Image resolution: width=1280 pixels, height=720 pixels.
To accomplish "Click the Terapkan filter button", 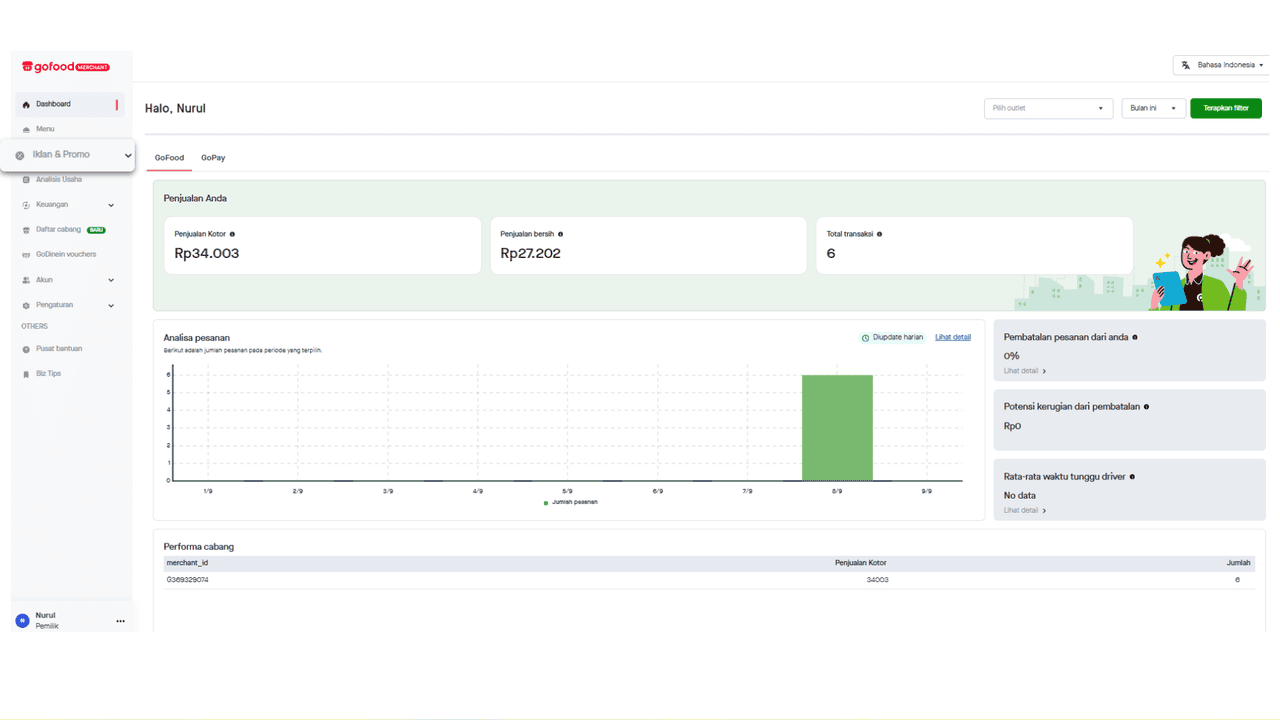I will point(1226,108).
